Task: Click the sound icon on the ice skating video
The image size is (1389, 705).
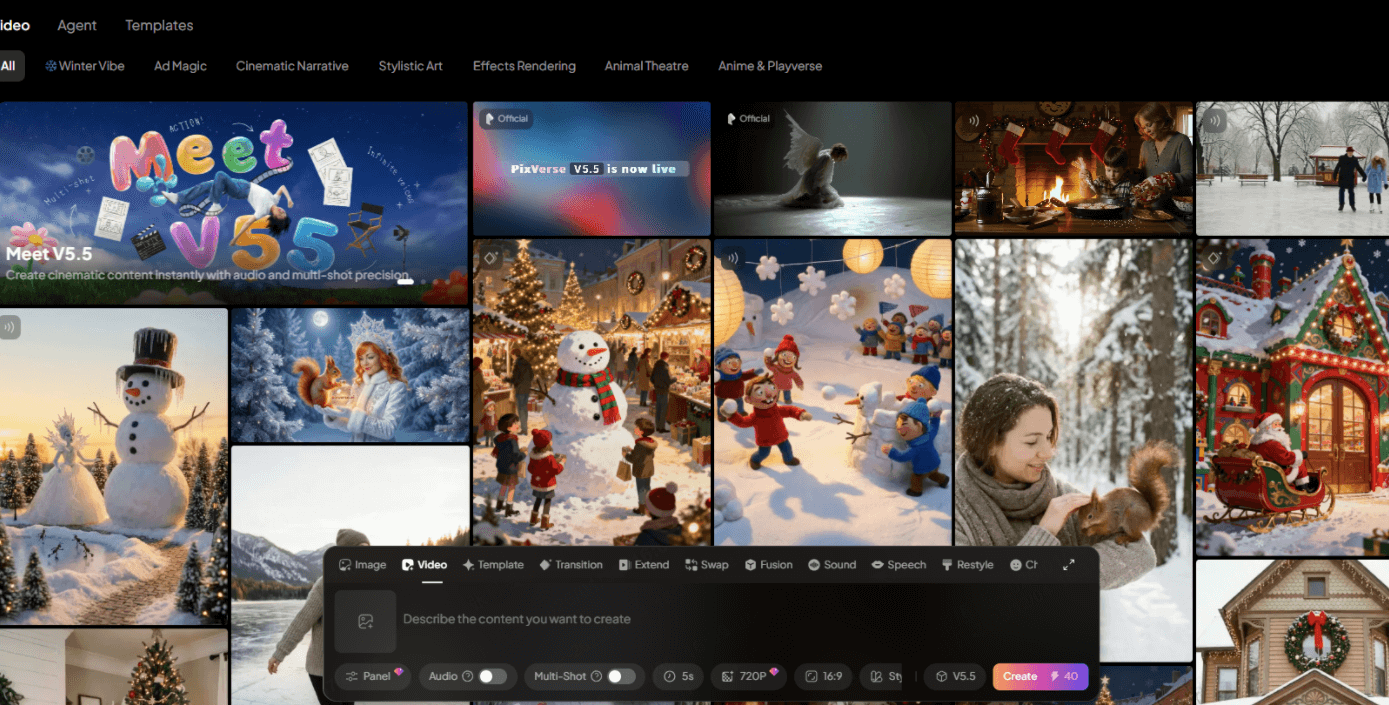Action: pos(1214,121)
